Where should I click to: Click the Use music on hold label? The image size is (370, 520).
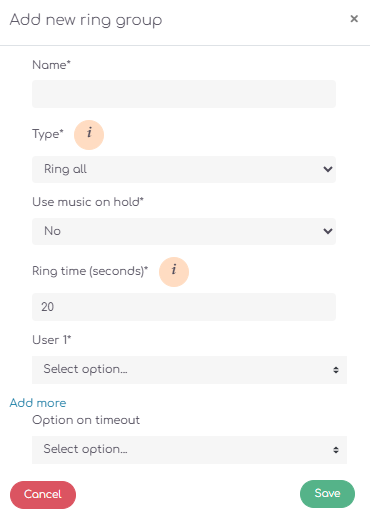coord(88,202)
